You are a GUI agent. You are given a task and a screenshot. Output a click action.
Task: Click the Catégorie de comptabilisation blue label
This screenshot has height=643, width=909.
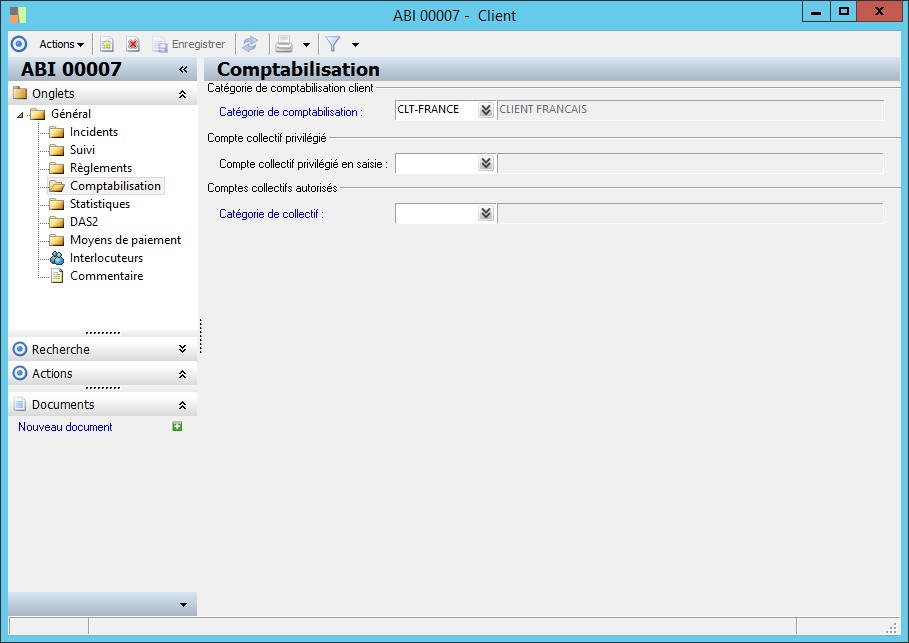pyautogui.click(x=290, y=112)
